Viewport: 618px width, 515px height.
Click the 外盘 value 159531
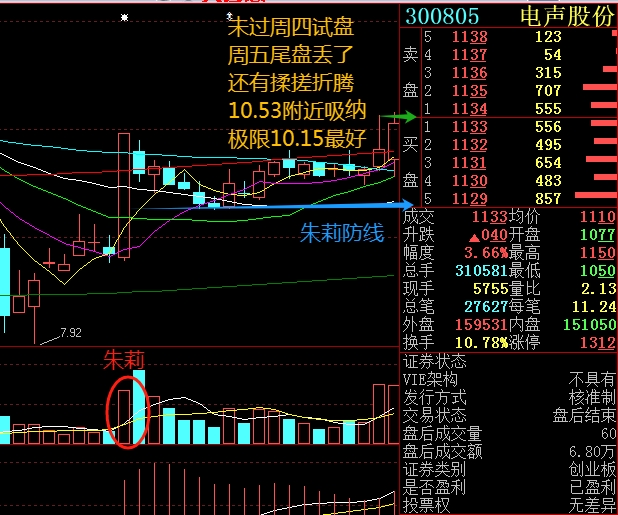[481, 325]
